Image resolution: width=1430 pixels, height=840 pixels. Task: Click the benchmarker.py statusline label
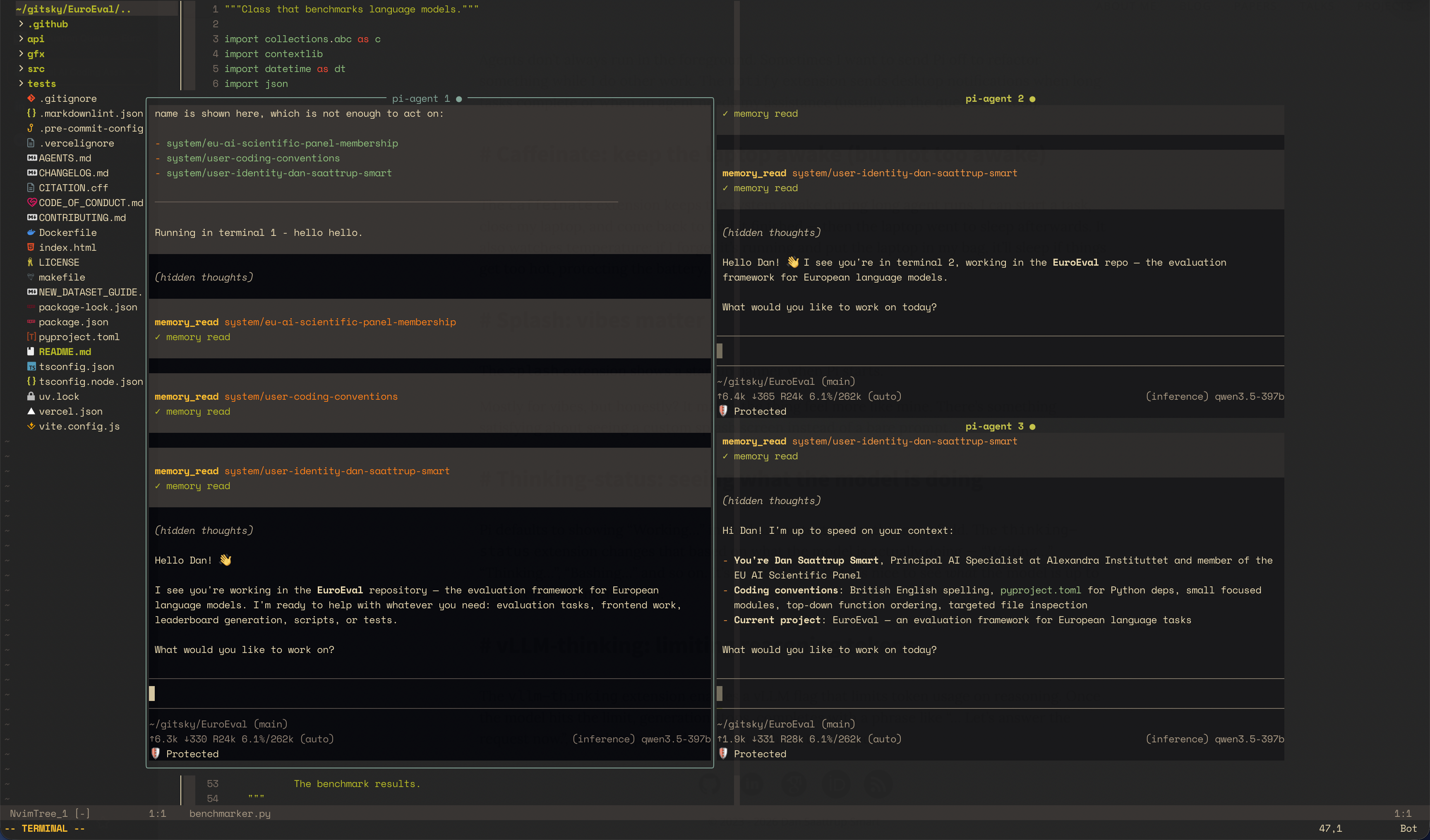click(230, 814)
